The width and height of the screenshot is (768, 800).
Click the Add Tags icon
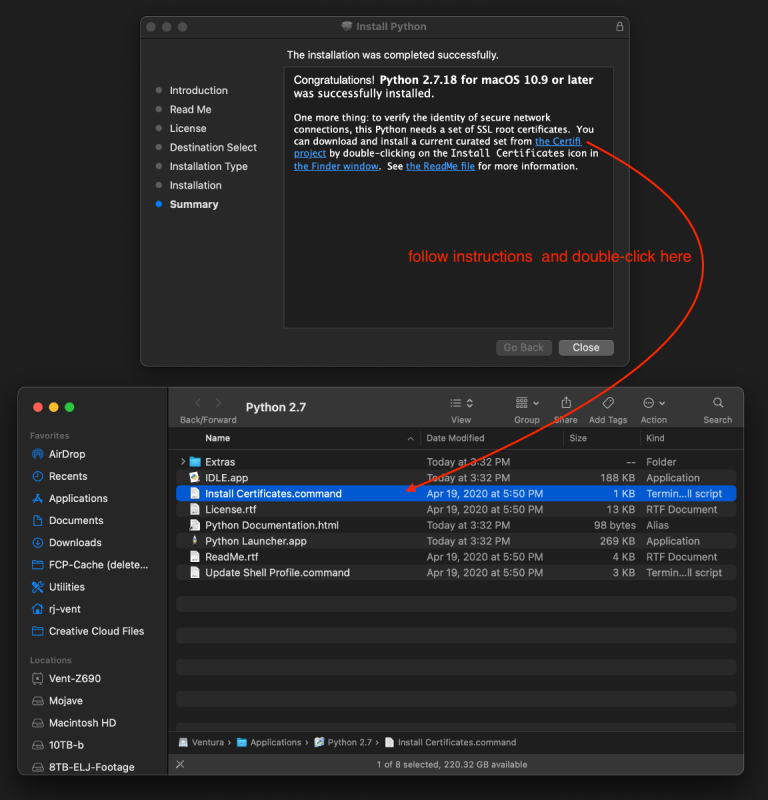coord(608,403)
